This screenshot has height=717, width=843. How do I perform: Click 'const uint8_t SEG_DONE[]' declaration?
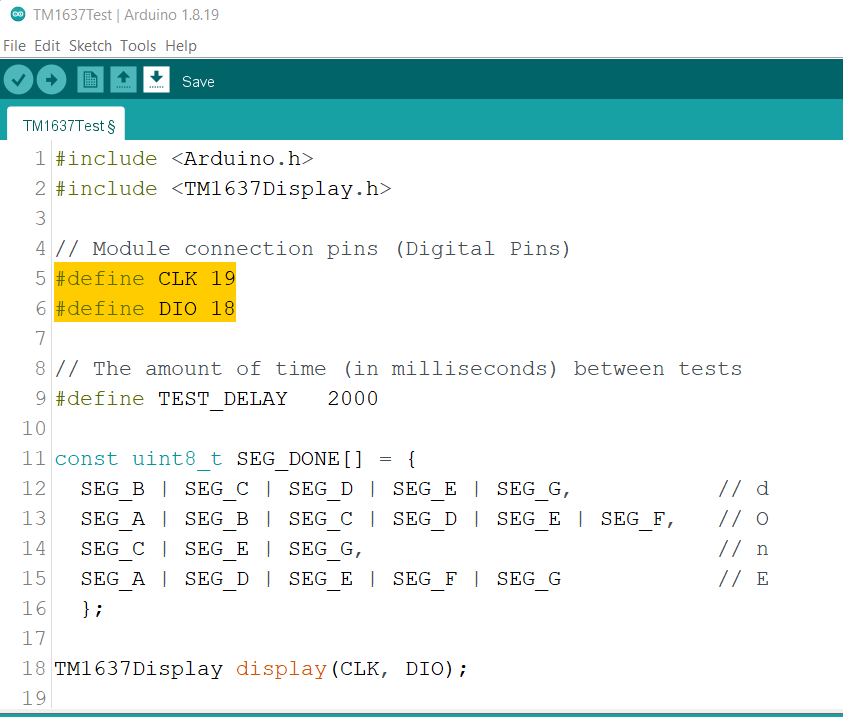click(209, 459)
